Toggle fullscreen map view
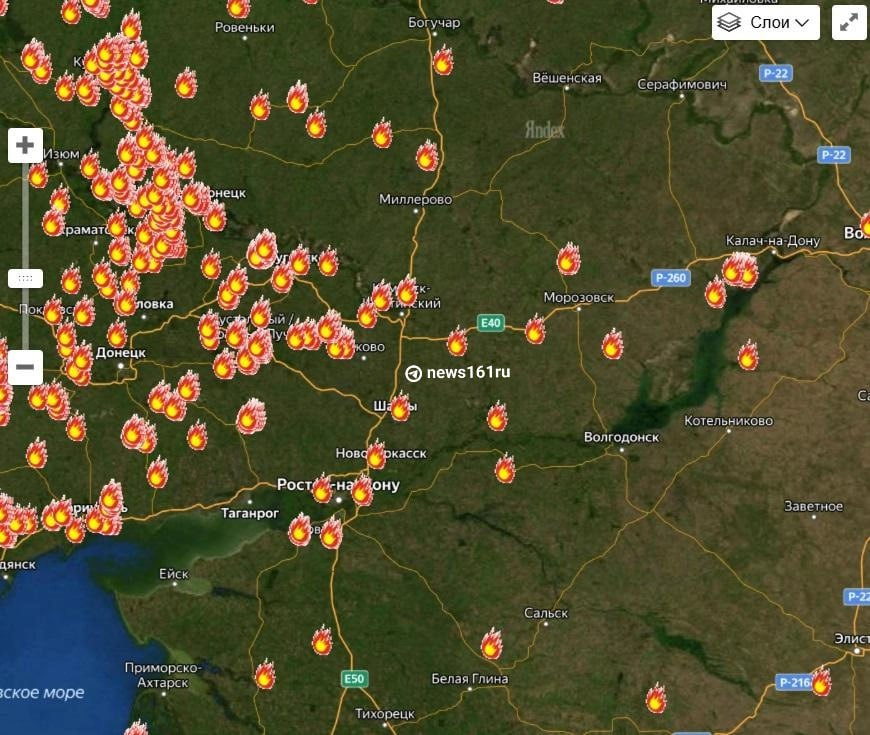The image size is (870, 735). tap(849, 22)
